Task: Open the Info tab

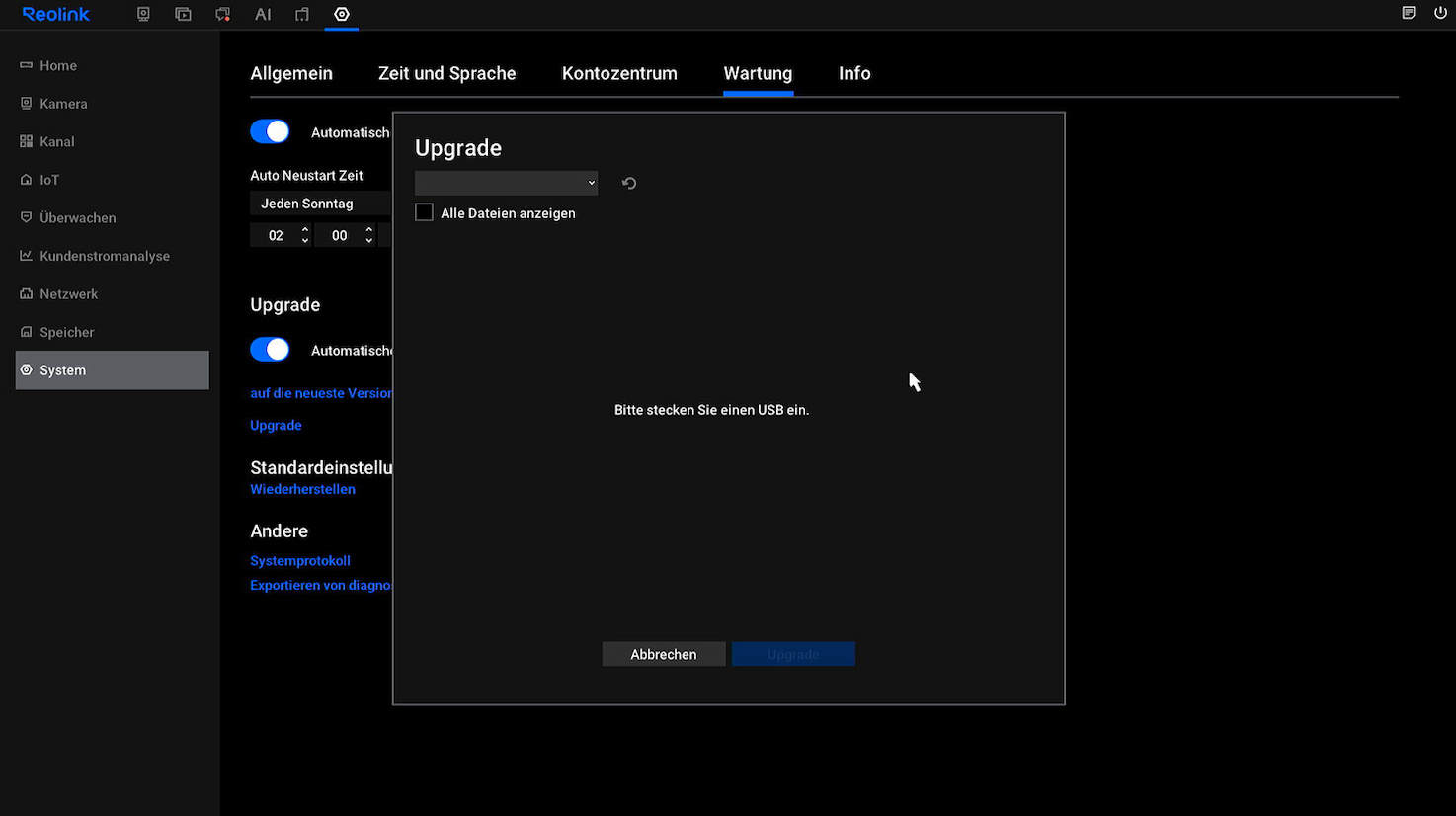Action: coord(854,73)
